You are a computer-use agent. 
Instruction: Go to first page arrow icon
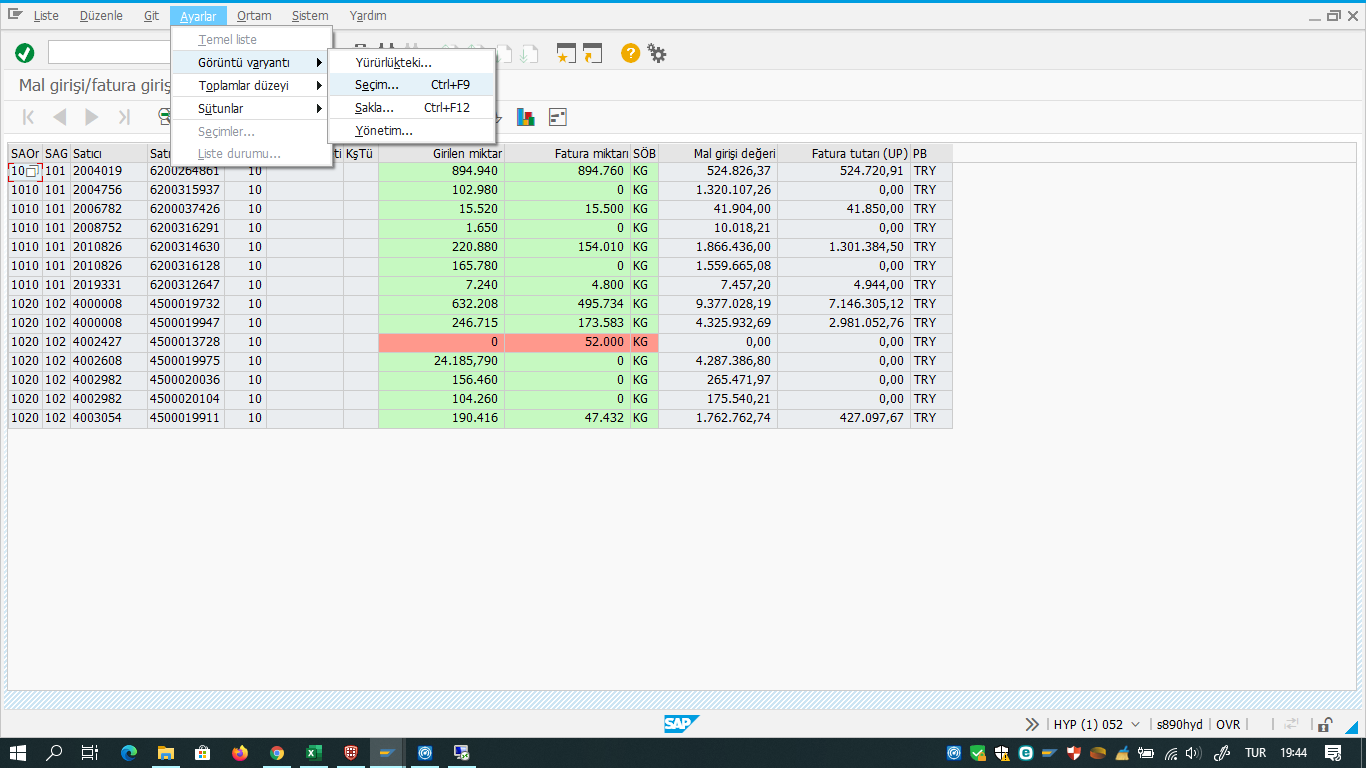coord(28,117)
